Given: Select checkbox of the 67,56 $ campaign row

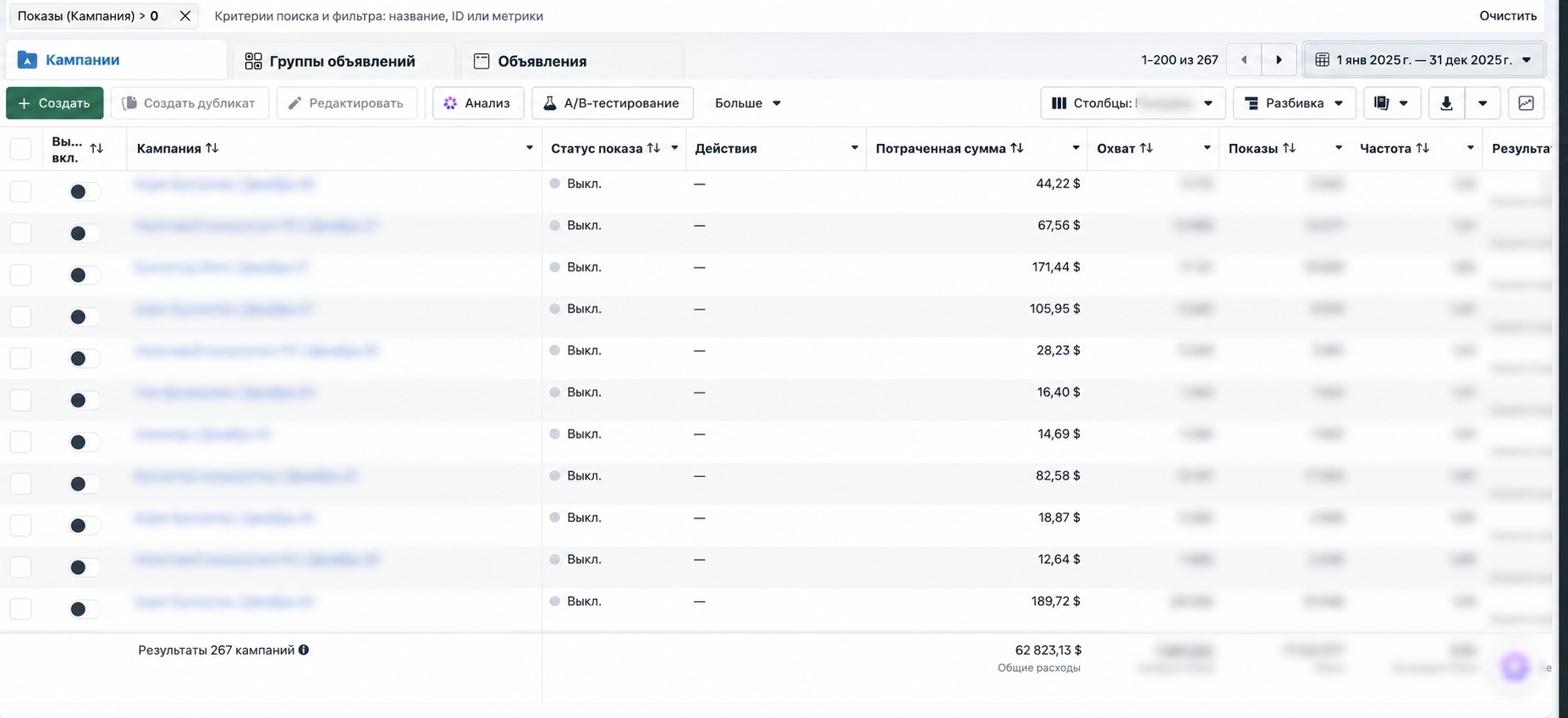Looking at the screenshot, I should (x=20, y=233).
